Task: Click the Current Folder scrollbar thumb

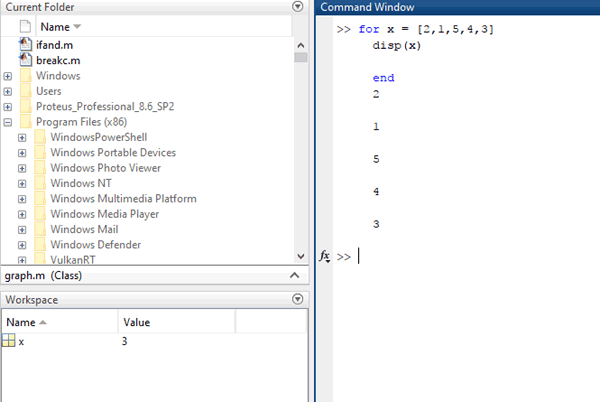Action: 301,57
